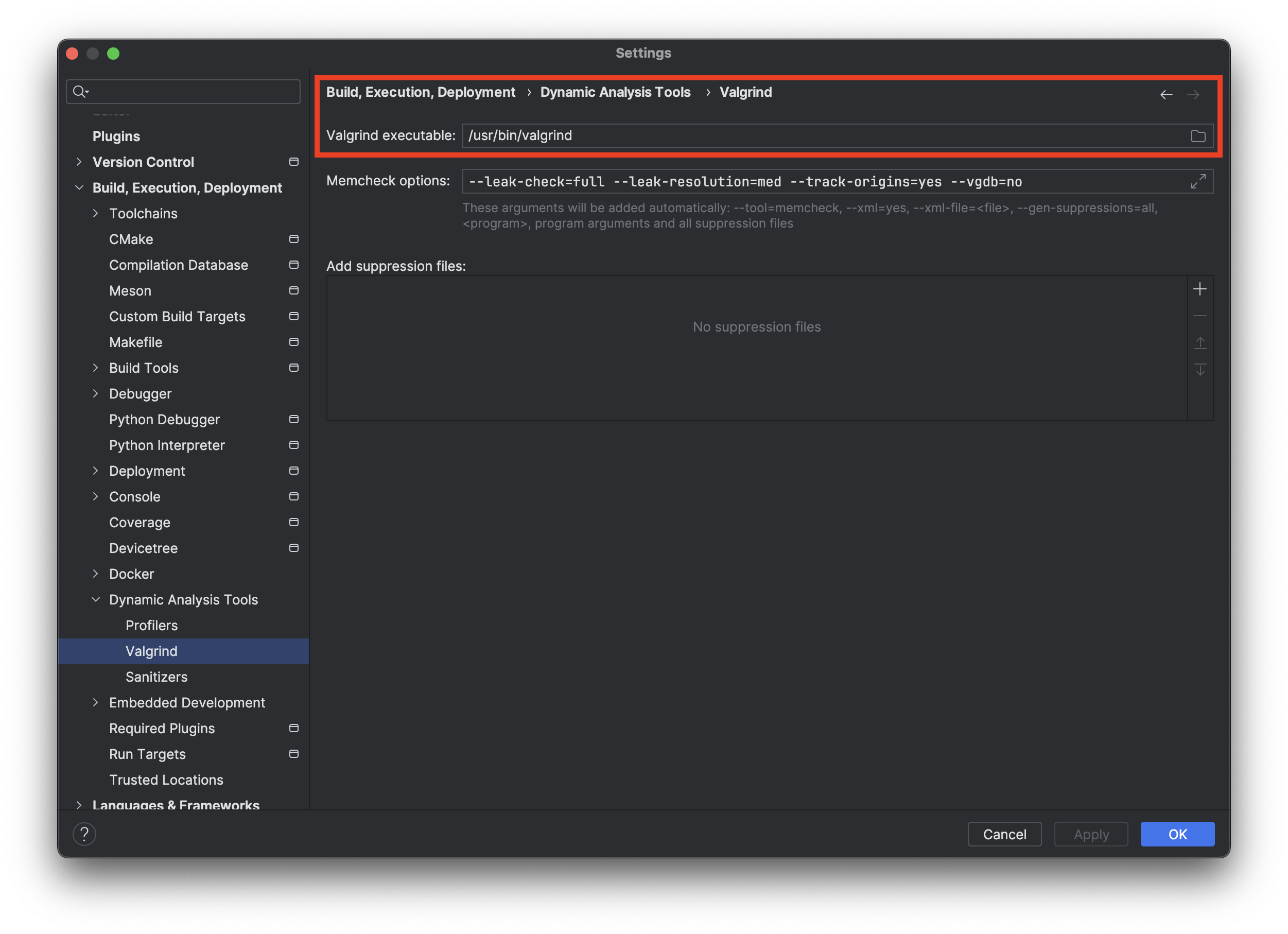
Task: Select Sanitizers in the settings tree
Action: [x=156, y=677]
